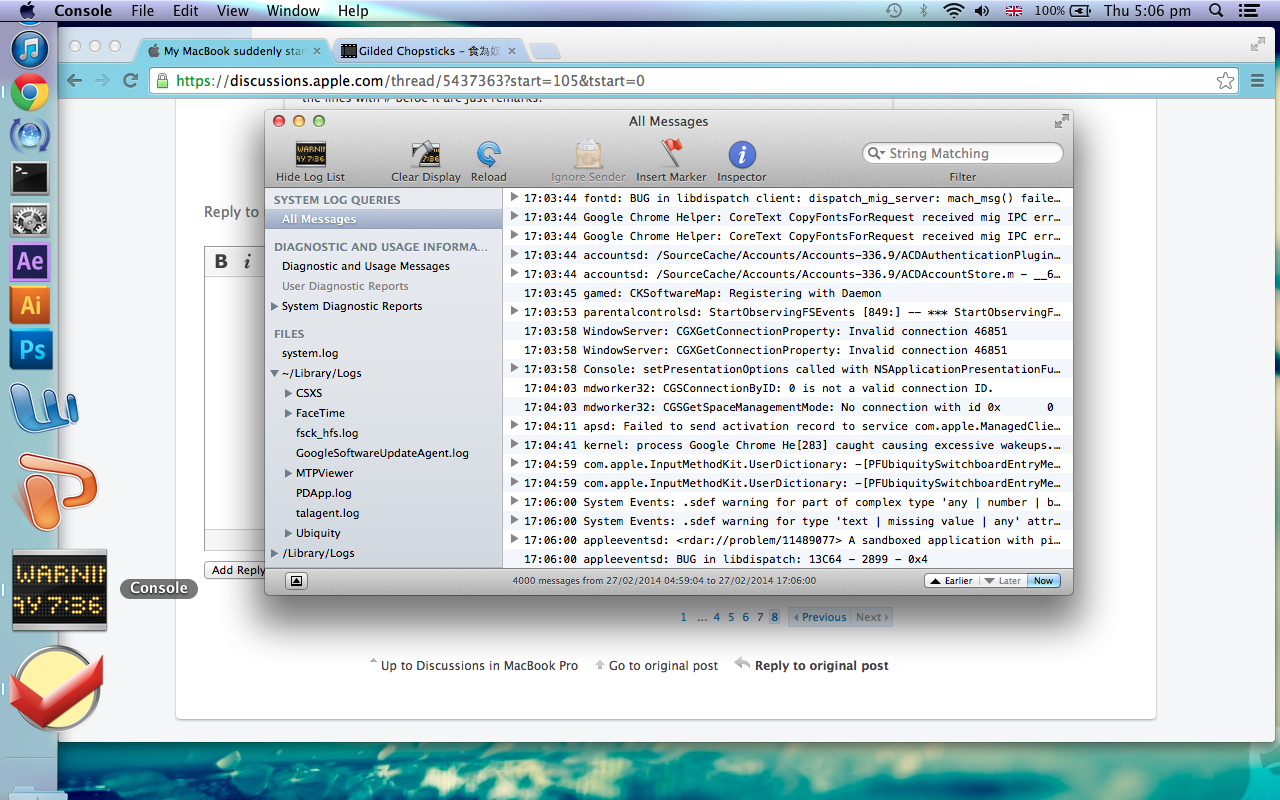Viewport: 1280px width, 800px height.
Task: Expand the FaceTime log folder
Action: click(289, 413)
